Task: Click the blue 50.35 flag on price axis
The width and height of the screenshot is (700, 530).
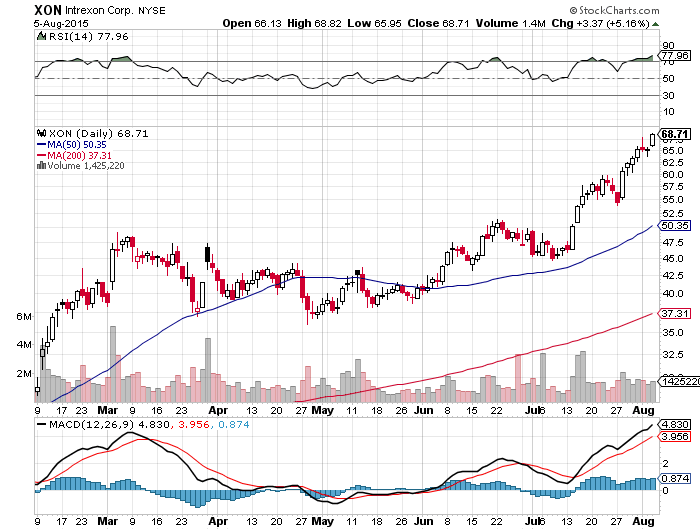Action: [x=675, y=225]
